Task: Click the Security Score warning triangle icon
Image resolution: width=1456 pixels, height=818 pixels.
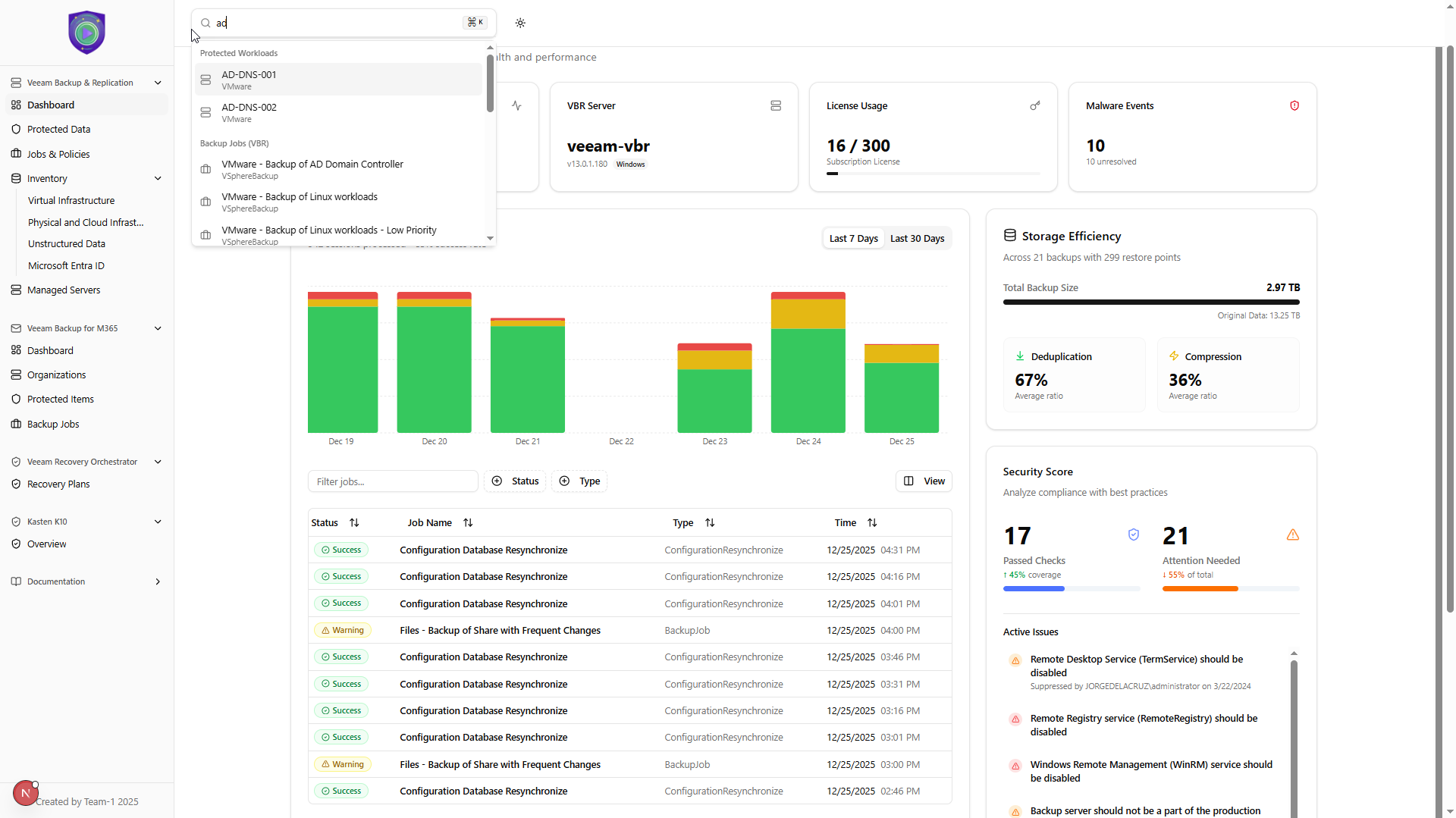Action: [1293, 535]
